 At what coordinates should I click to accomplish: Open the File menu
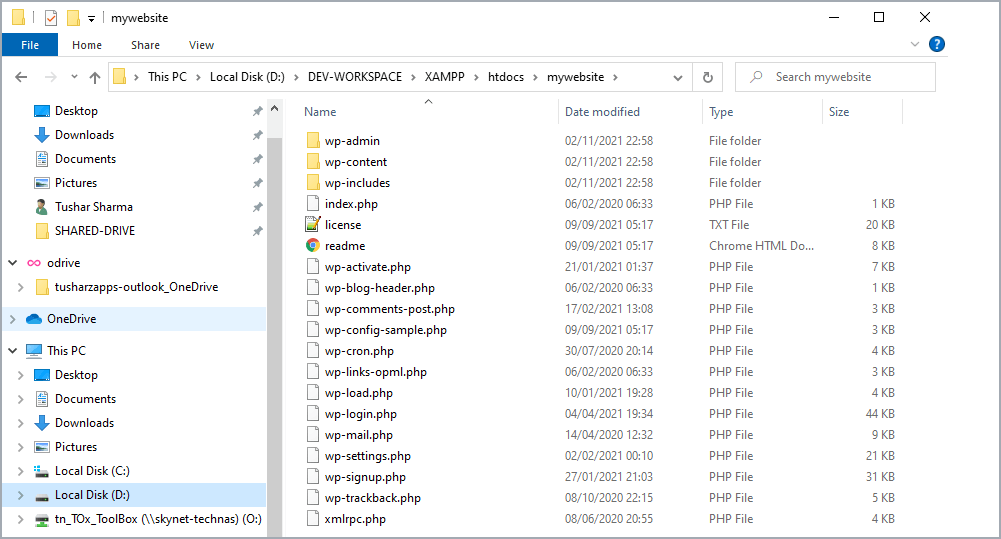click(x=30, y=45)
